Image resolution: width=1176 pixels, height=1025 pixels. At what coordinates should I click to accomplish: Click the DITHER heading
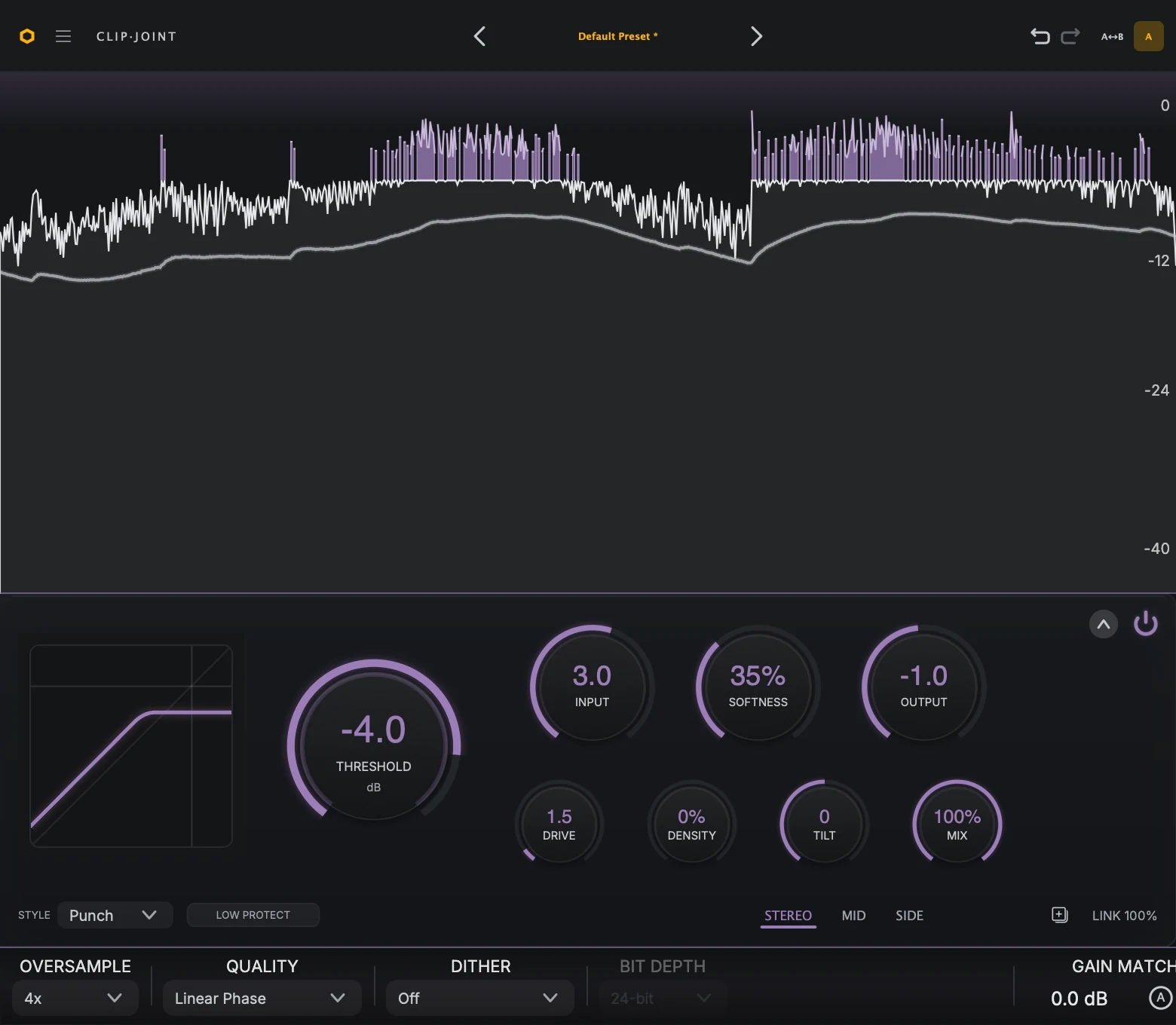[481, 966]
